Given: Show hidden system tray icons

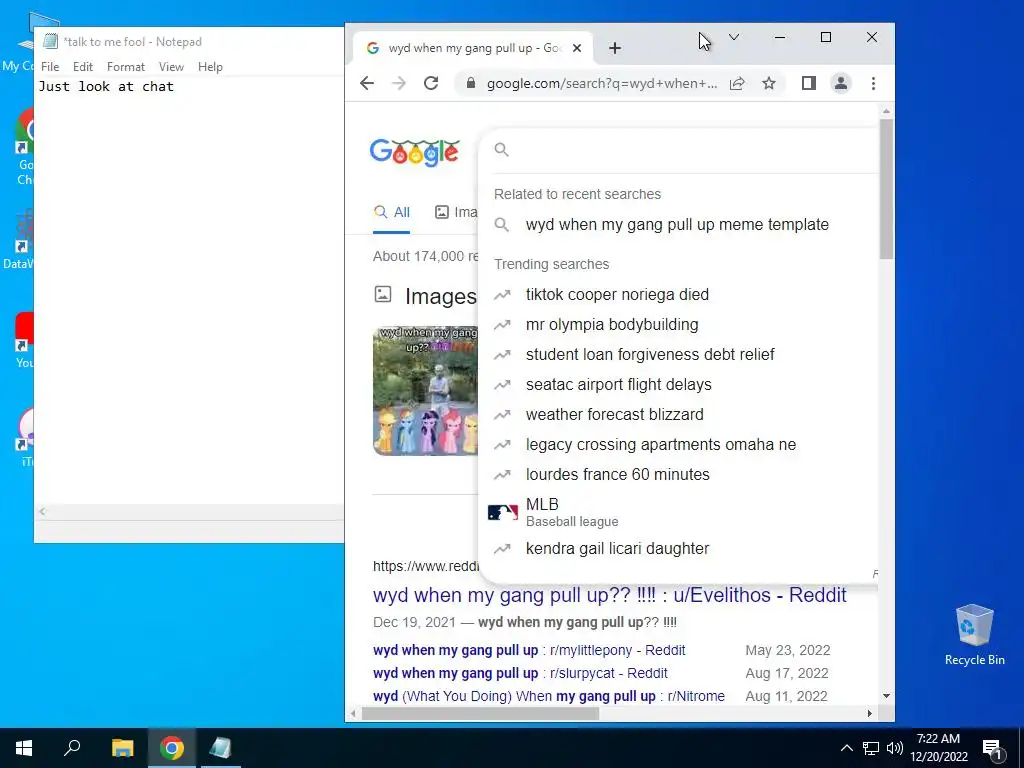Looking at the screenshot, I should [x=846, y=748].
